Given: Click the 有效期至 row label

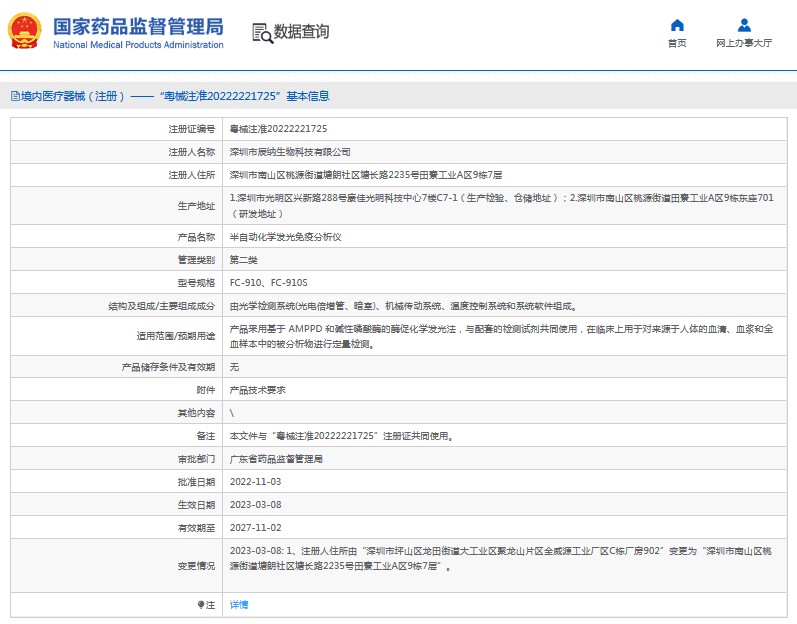Looking at the screenshot, I should coord(196,527).
